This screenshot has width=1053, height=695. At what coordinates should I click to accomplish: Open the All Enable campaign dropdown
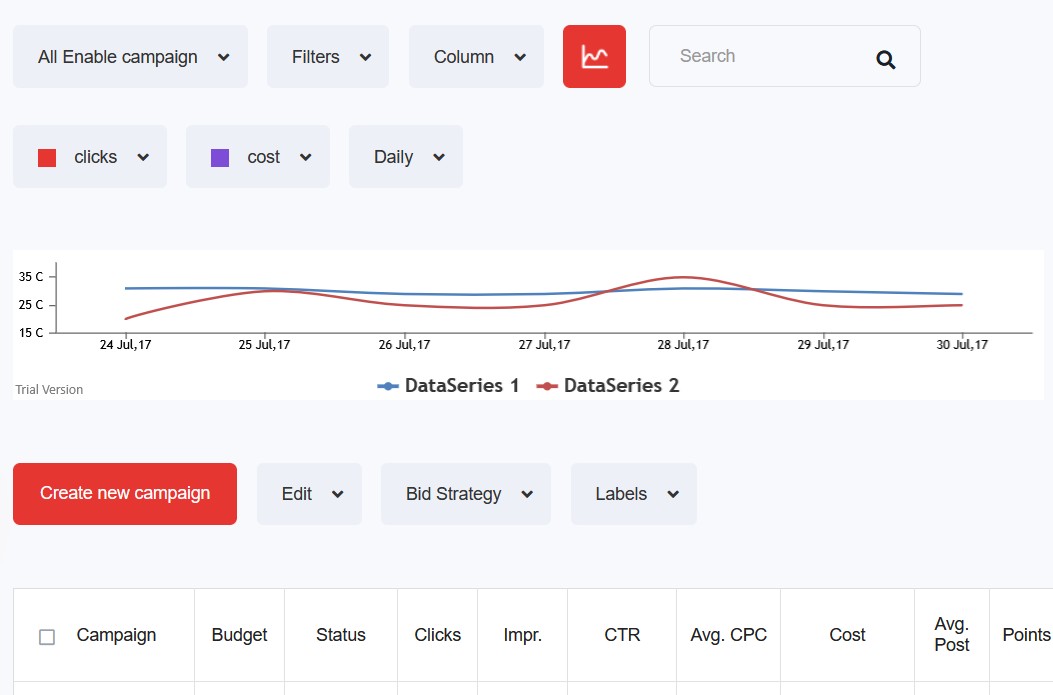(x=130, y=57)
